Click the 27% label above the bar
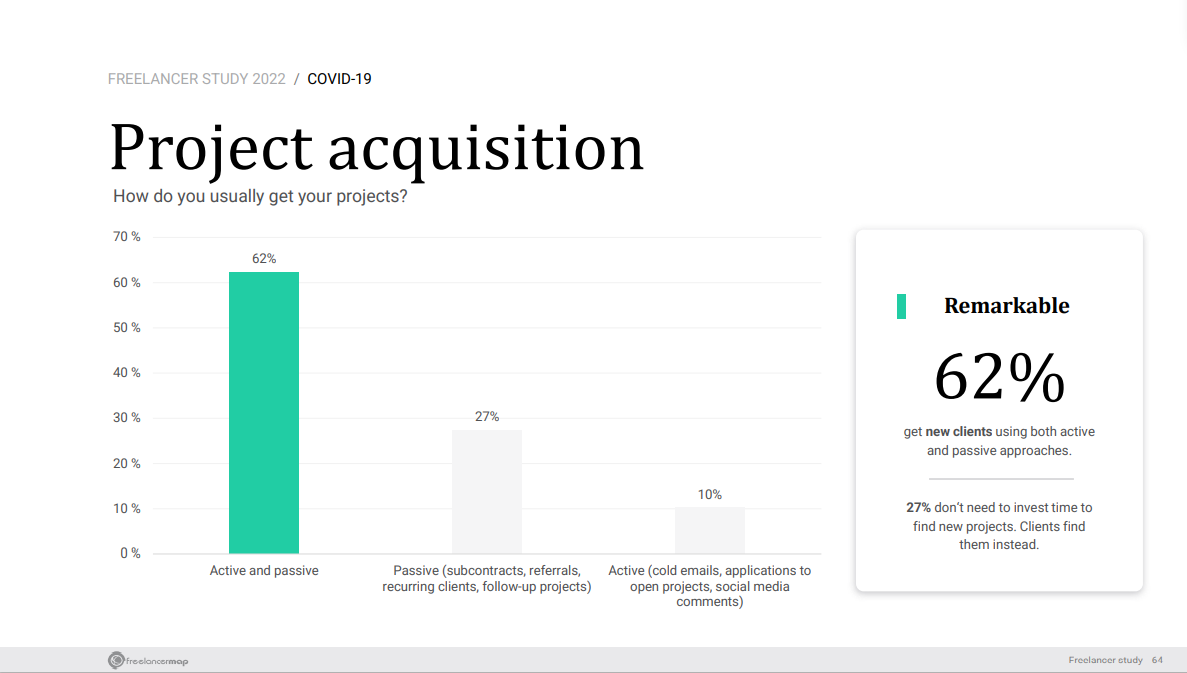The width and height of the screenshot is (1187, 673). (x=487, y=416)
